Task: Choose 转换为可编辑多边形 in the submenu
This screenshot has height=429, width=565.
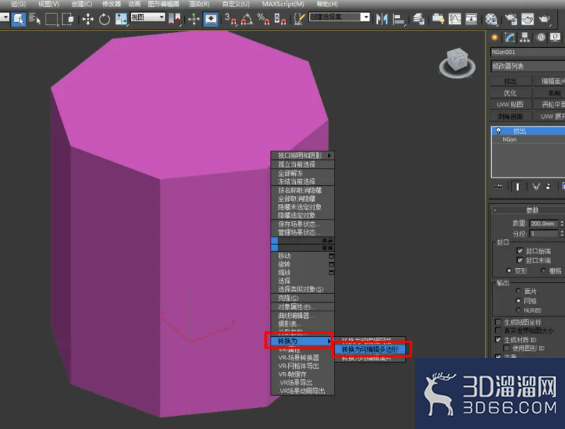Action: click(x=370, y=349)
